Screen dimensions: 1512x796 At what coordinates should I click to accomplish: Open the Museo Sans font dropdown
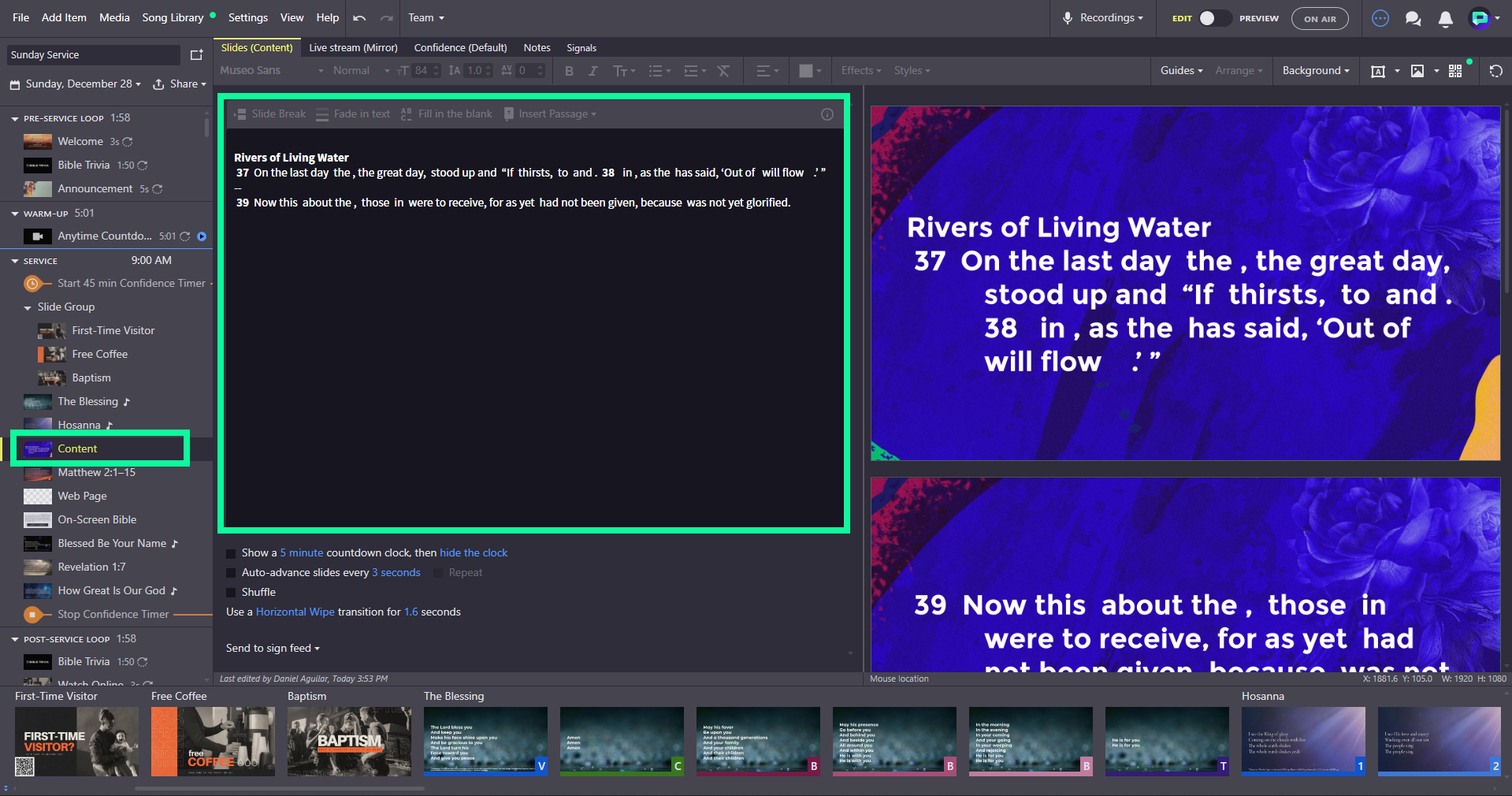pyautogui.click(x=271, y=71)
